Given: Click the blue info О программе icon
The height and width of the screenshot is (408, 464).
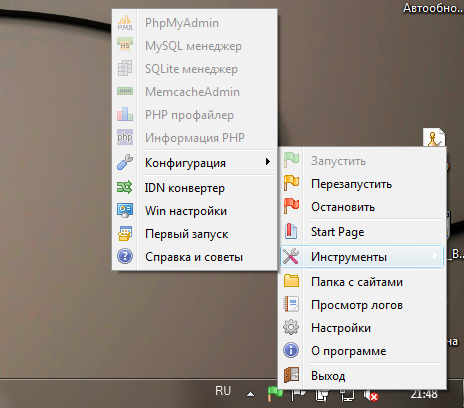Looking at the screenshot, I should coord(291,350).
